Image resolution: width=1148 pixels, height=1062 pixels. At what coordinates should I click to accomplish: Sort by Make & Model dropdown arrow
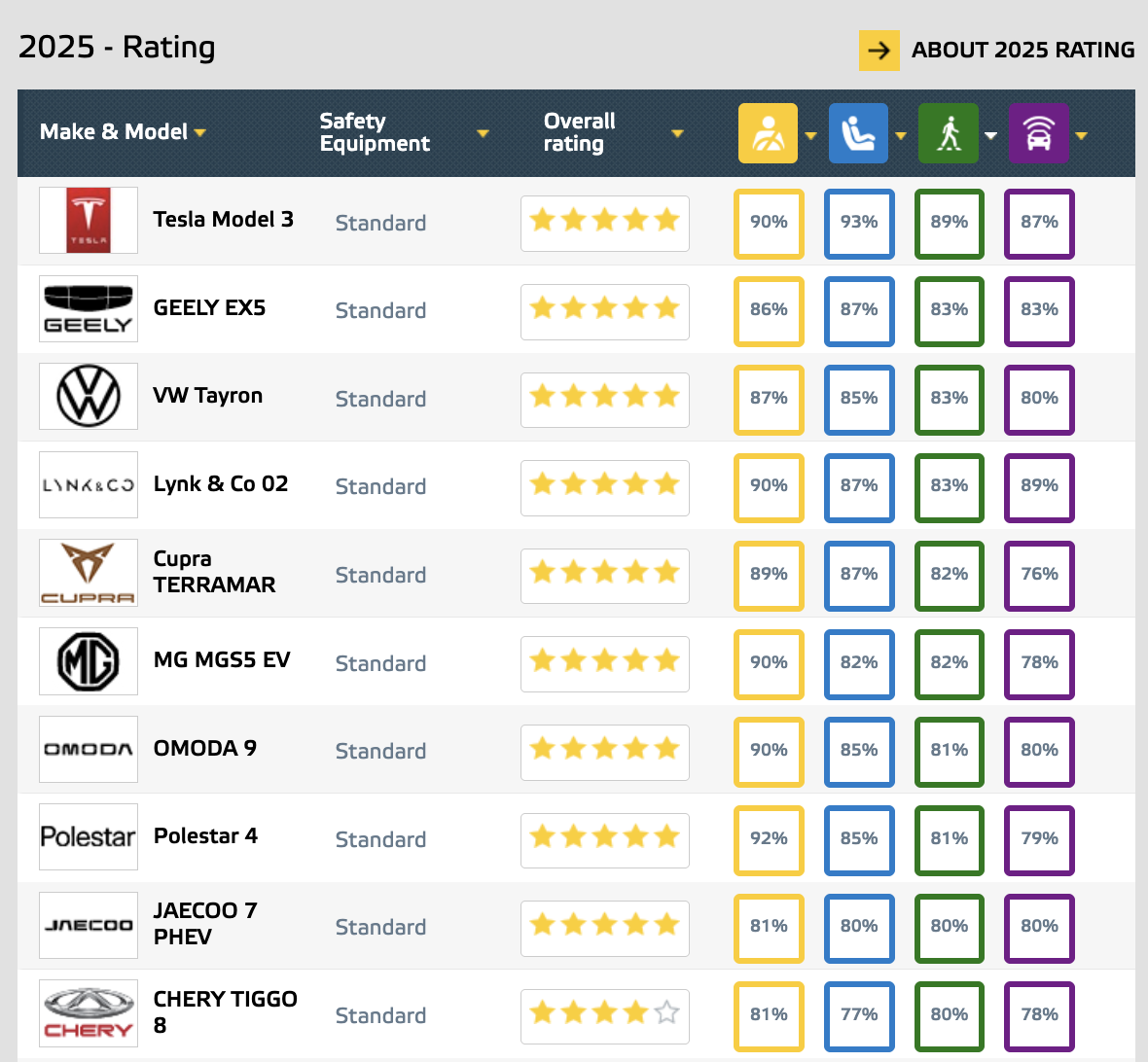pos(199,133)
